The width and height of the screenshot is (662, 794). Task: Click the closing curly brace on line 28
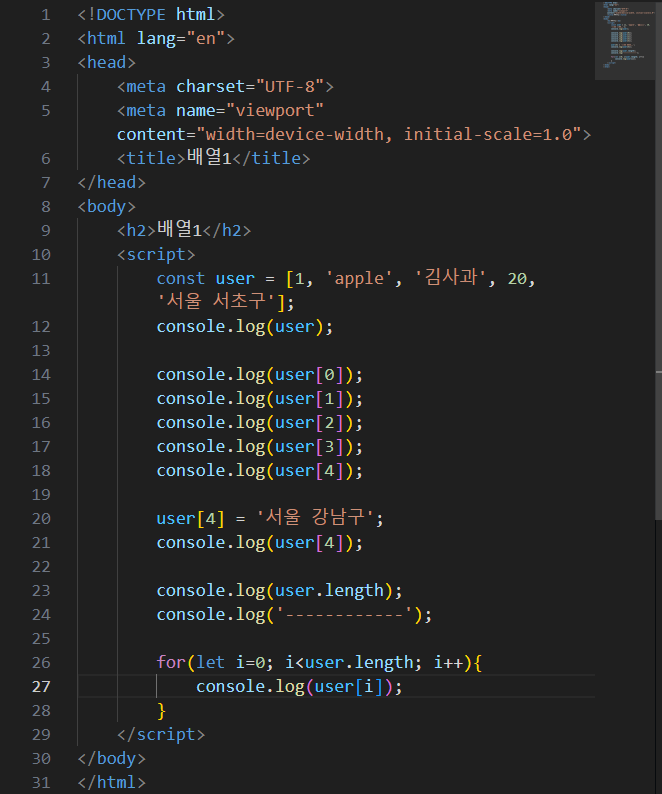click(162, 710)
